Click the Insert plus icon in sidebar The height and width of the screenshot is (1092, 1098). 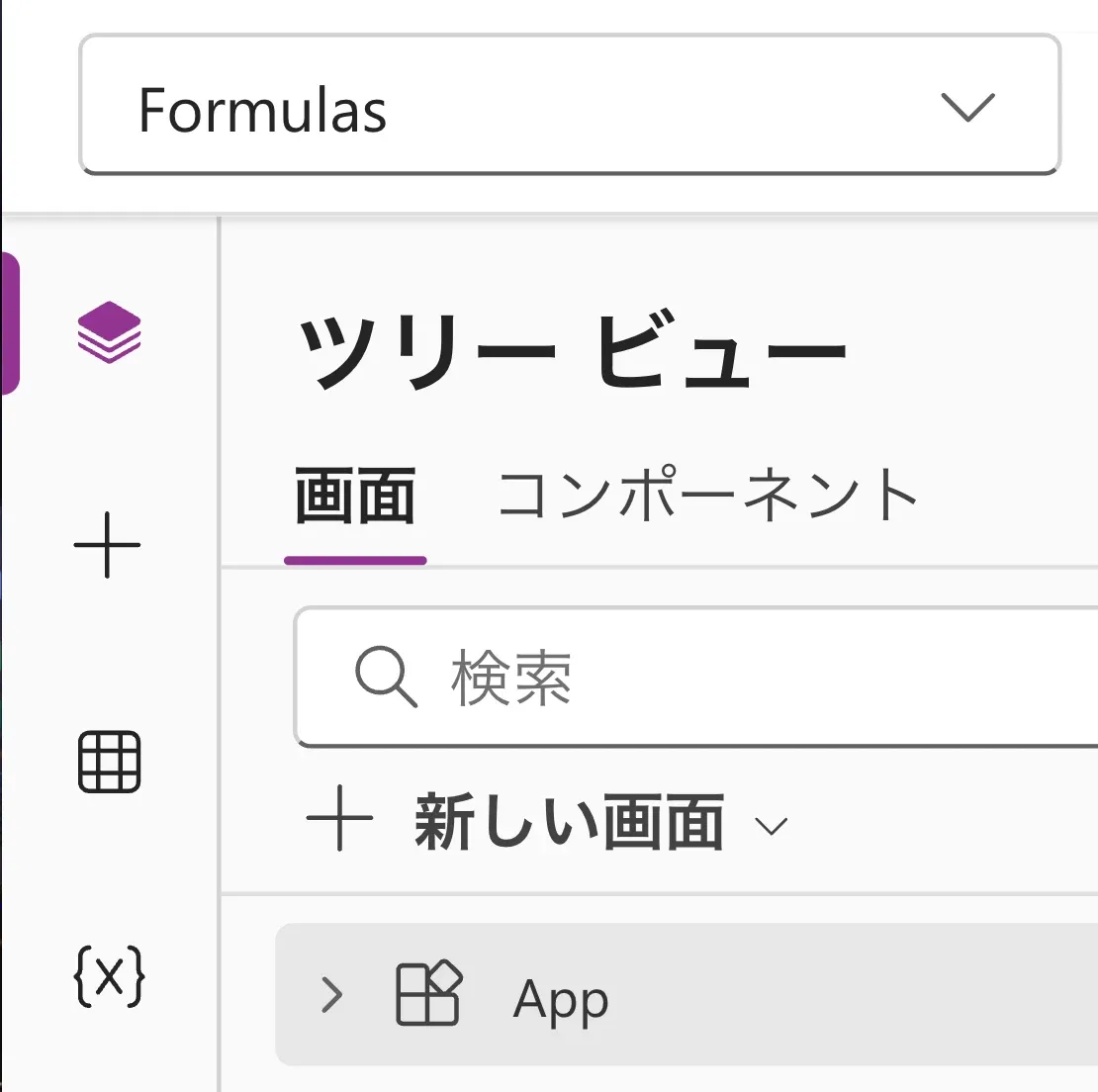[107, 545]
